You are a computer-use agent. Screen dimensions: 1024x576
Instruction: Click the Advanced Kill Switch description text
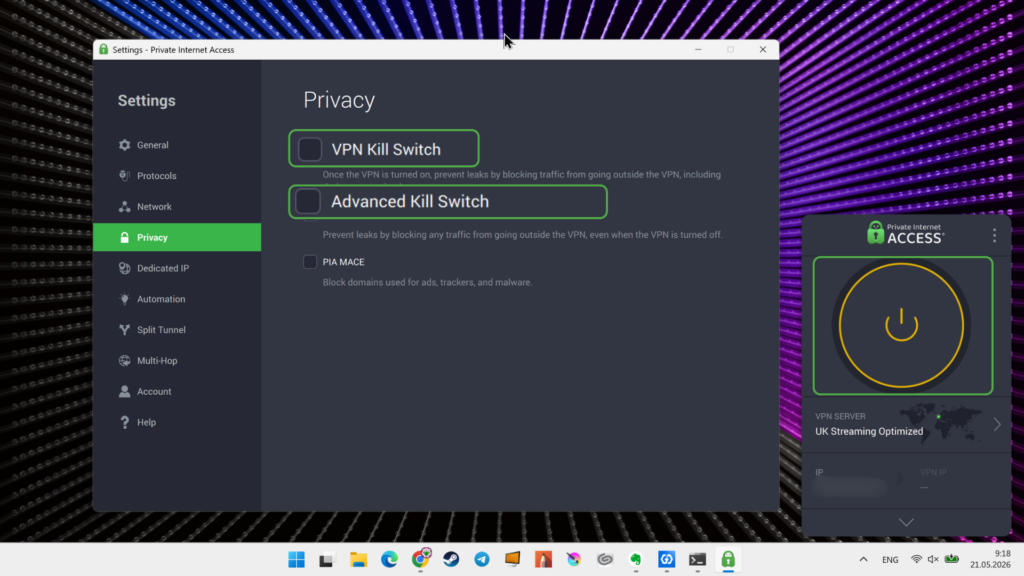coord(522,234)
